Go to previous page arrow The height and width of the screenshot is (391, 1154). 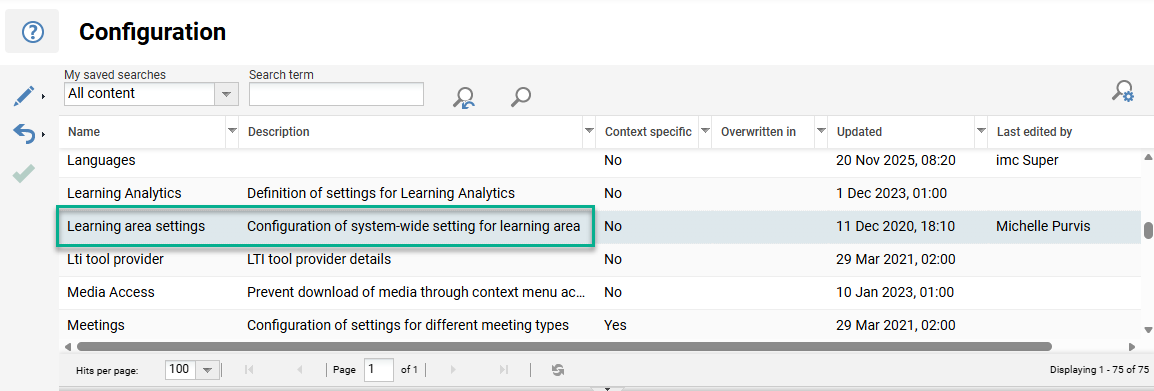click(x=299, y=370)
